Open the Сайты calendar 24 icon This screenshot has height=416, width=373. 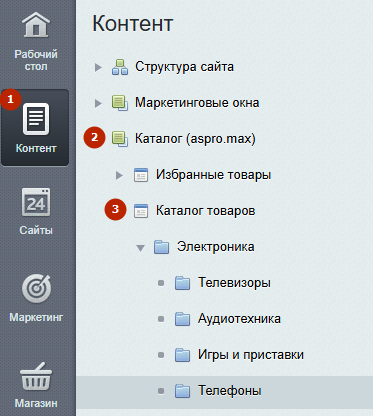(36, 203)
